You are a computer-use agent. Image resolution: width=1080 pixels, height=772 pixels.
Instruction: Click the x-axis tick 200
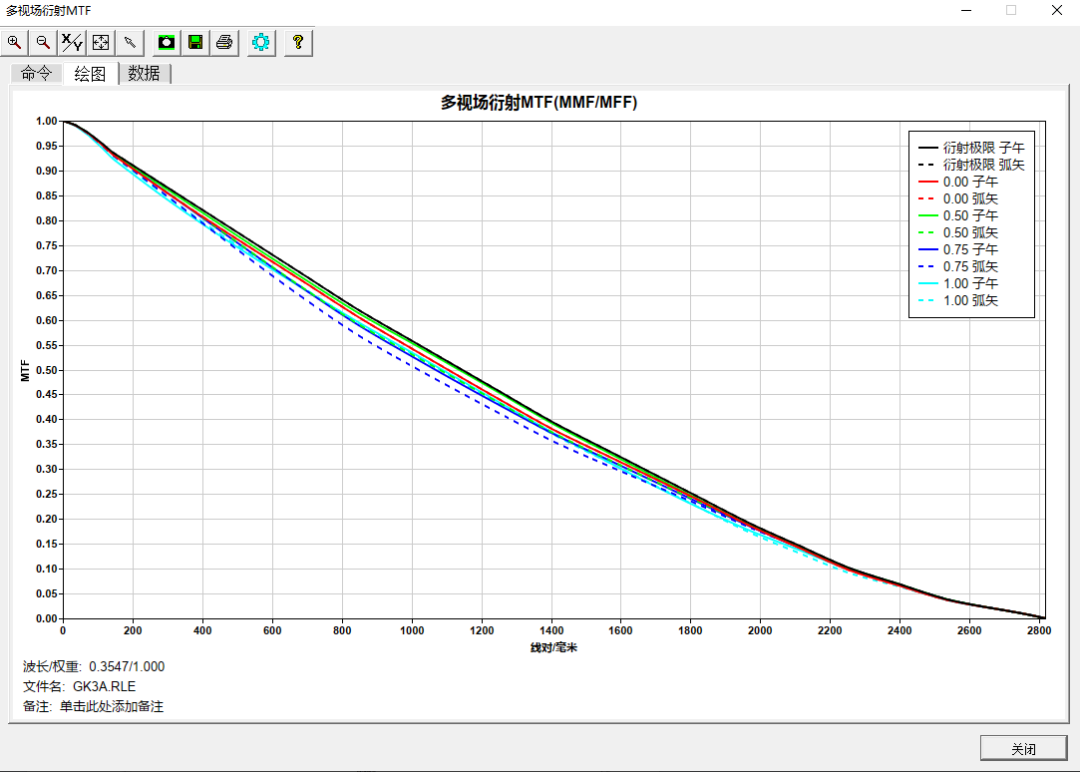(x=133, y=630)
